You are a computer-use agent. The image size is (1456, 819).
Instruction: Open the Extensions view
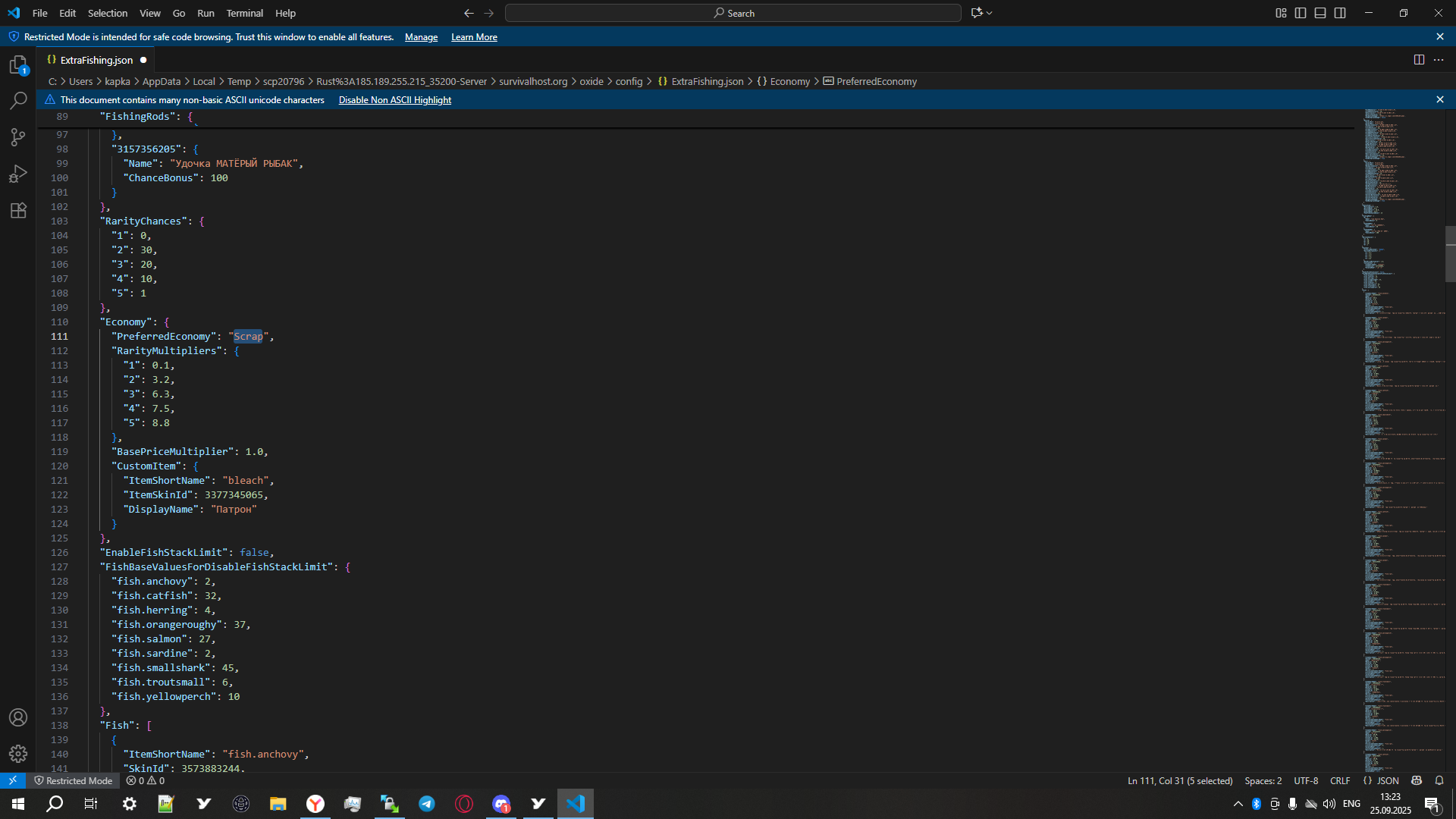(18, 210)
